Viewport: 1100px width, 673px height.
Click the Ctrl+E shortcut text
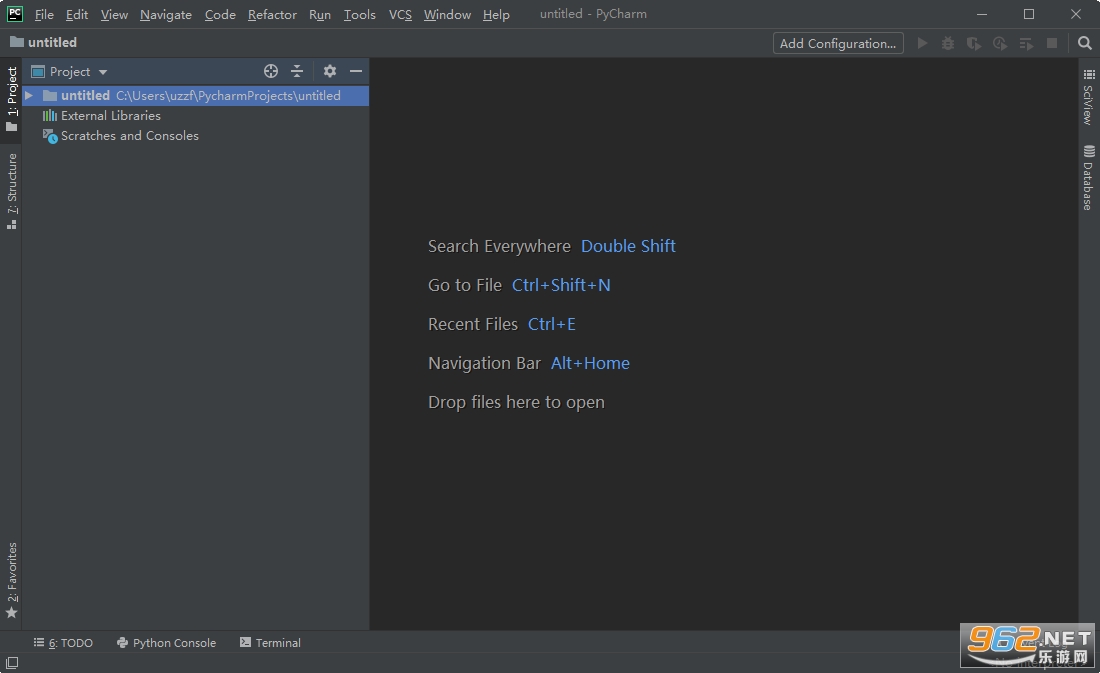(x=551, y=324)
